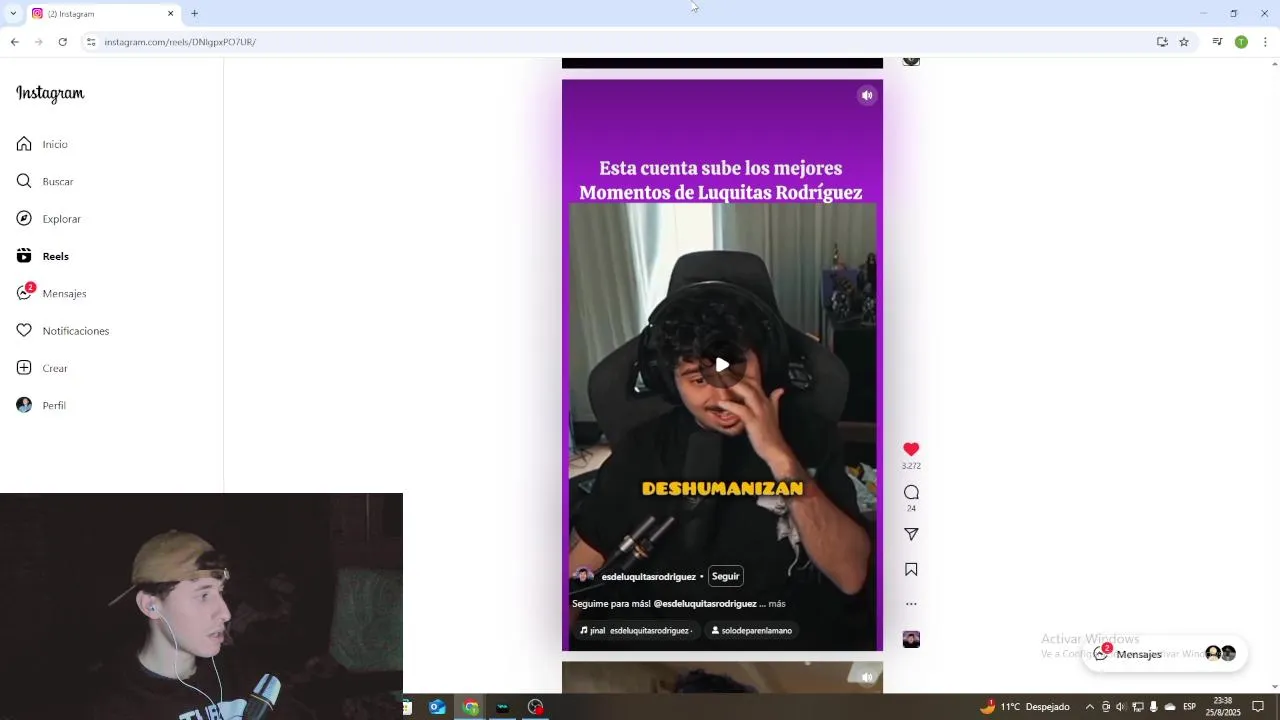
Task: Show hidden tray icons chevron
Action: pos(1090,707)
